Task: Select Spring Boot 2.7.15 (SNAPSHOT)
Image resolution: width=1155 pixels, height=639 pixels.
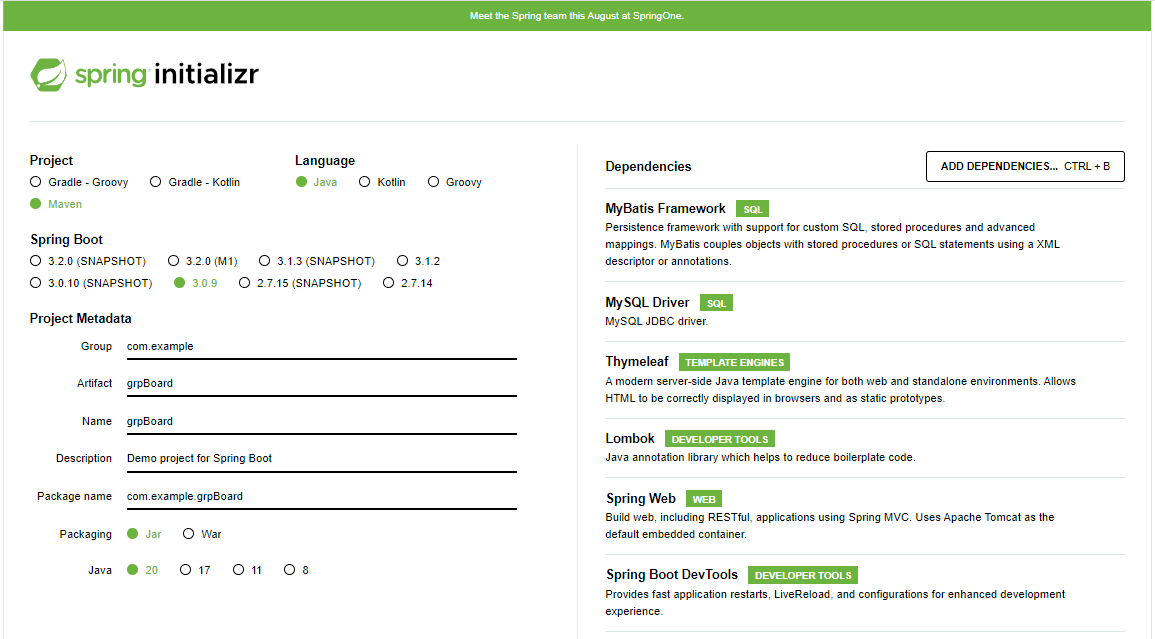Action: [x=300, y=283]
